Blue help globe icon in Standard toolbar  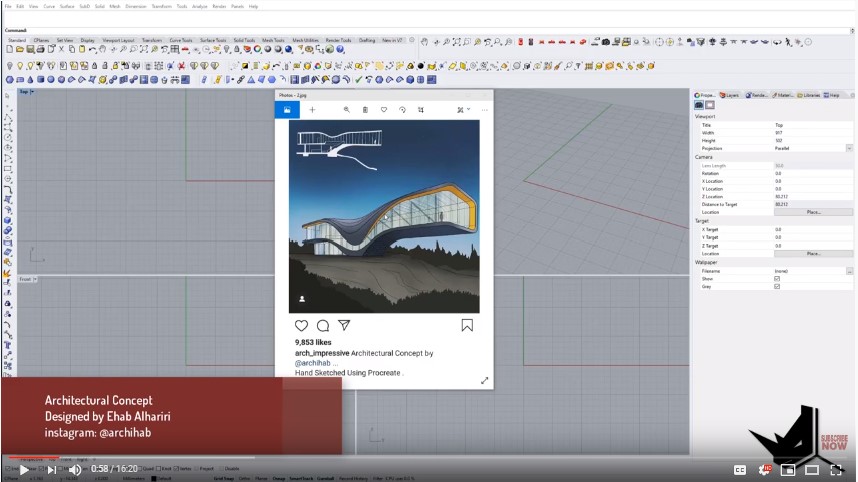340,49
